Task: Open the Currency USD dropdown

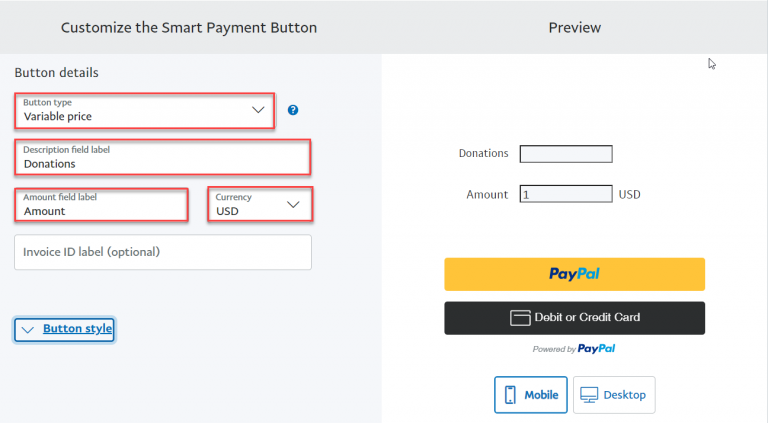Action: pos(260,204)
